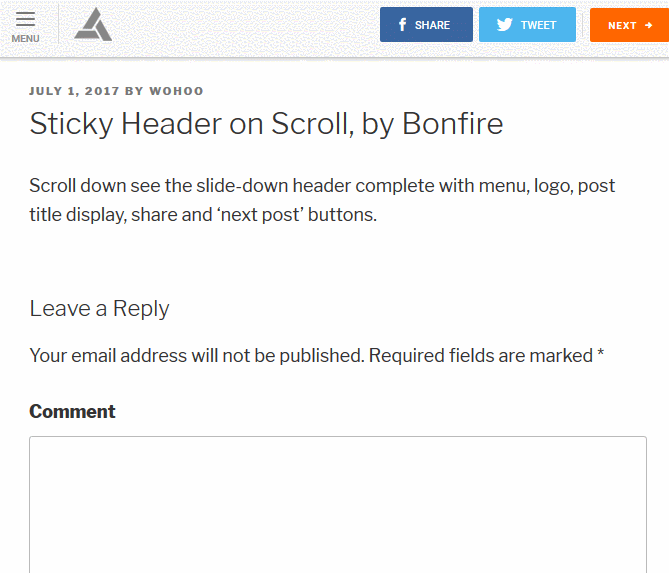Click the 'Scroll down see' paragraph
This screenshot has width=669, height=573.
click(322, 200)
